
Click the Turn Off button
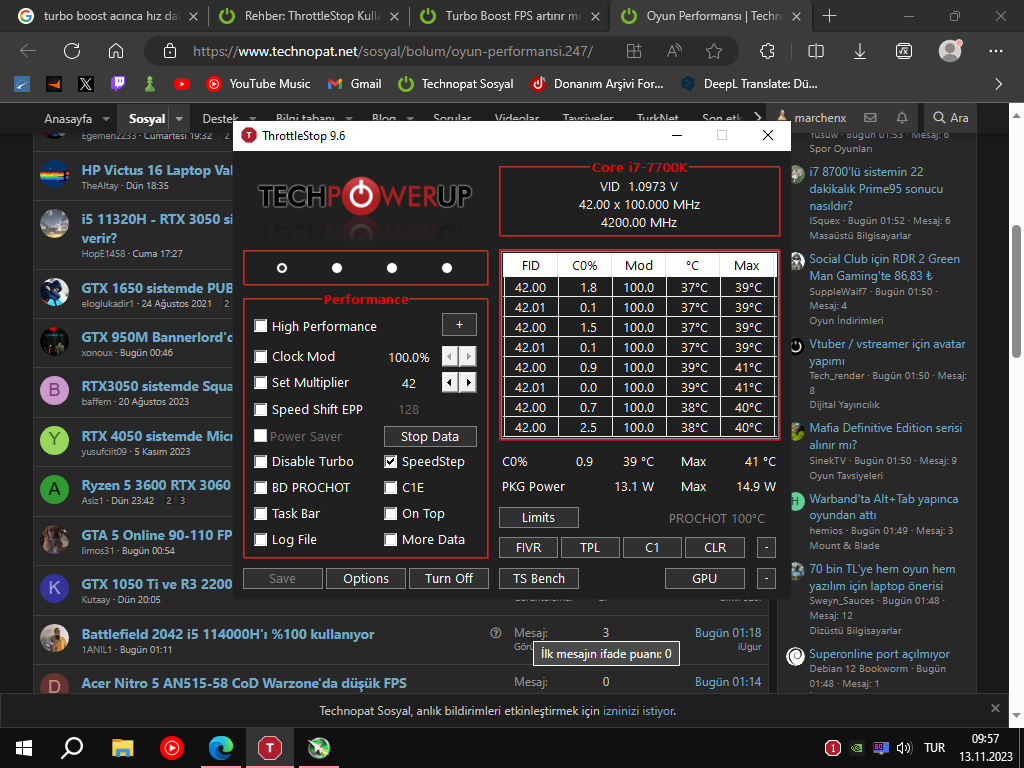[x=449, y=579]
